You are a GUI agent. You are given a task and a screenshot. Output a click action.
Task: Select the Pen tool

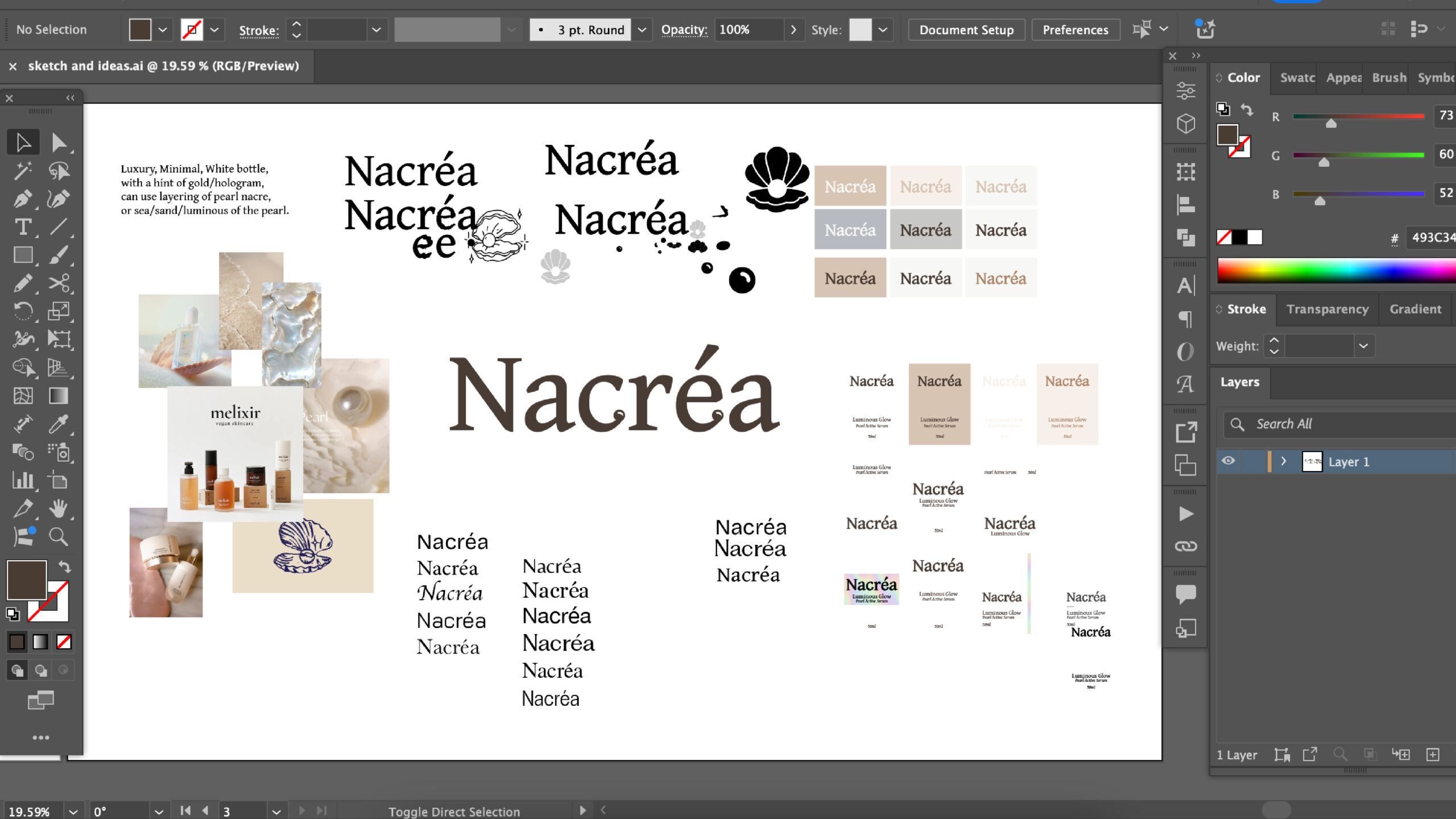pyautogui.click(x=23, y=199)
